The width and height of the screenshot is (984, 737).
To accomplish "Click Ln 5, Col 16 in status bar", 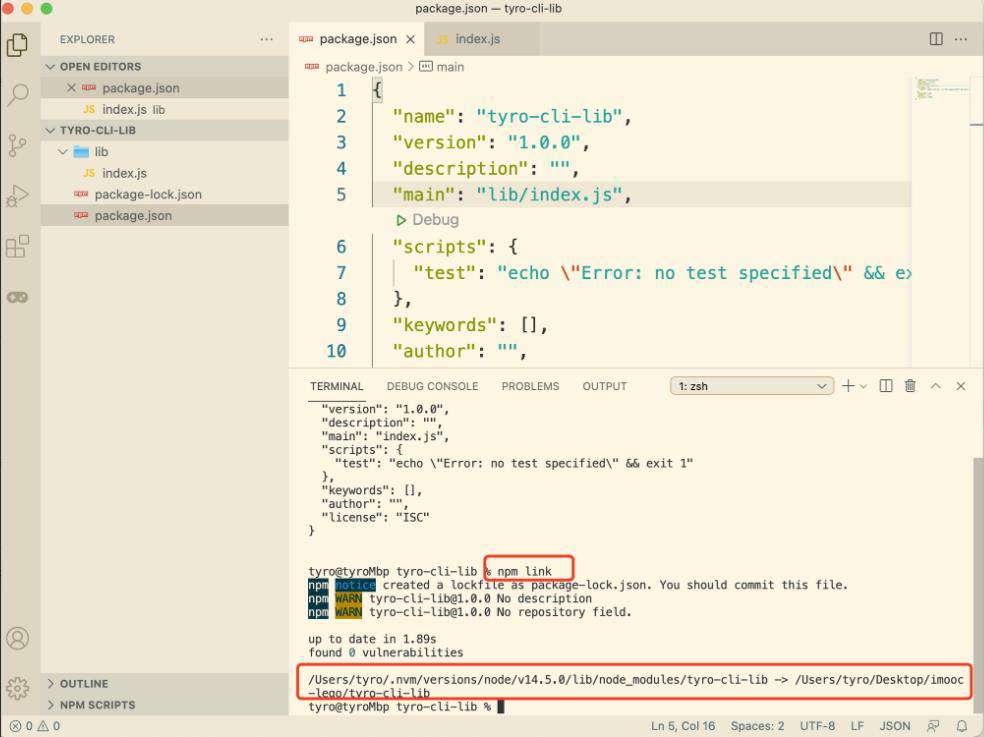I will pyautogui.click(x=683, y=726).
